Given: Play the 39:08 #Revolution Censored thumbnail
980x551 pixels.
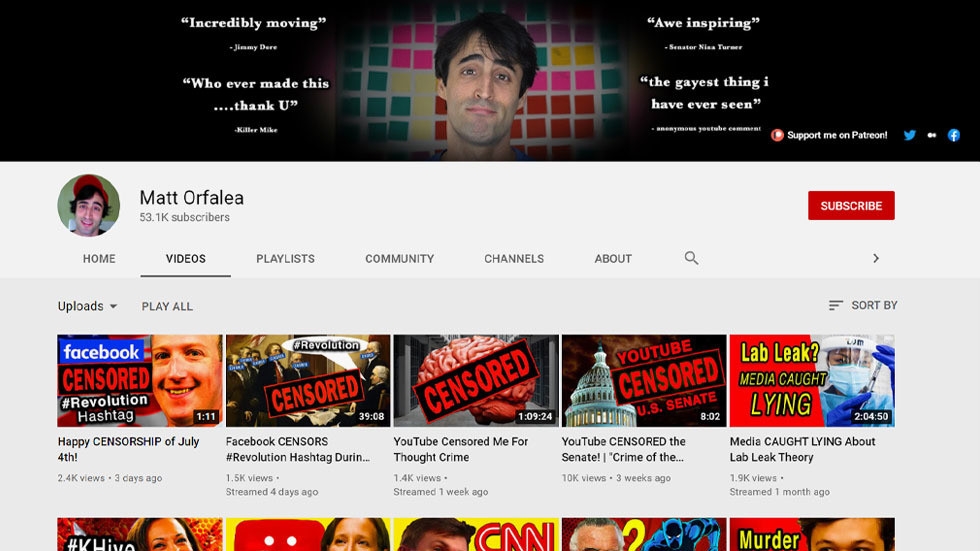Looking at the screenshot, I should click(x=308, y=380).
